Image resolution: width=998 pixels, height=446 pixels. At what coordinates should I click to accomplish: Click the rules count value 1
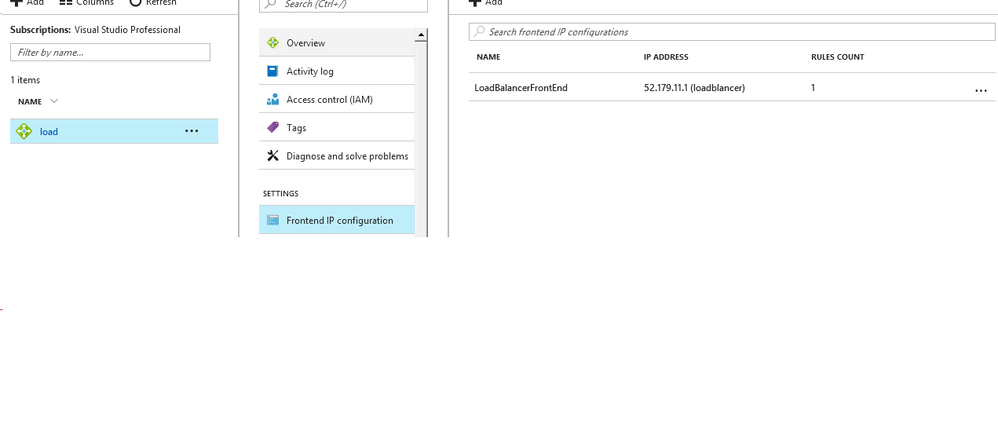point(813,88)
